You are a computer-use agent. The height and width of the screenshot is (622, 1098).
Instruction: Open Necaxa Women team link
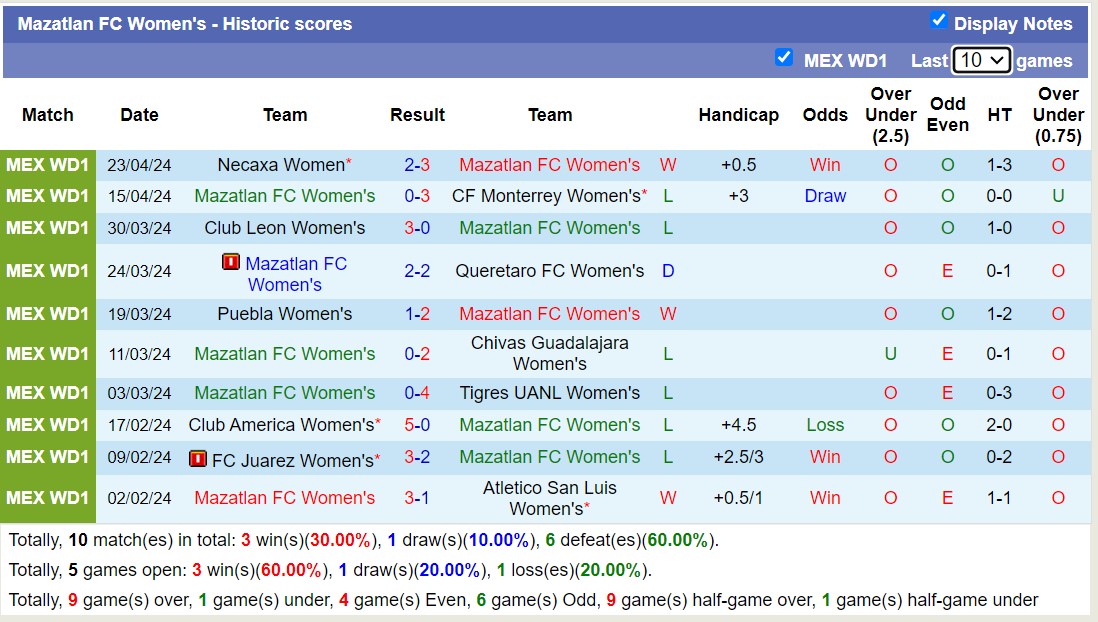(x=281, y=165)
